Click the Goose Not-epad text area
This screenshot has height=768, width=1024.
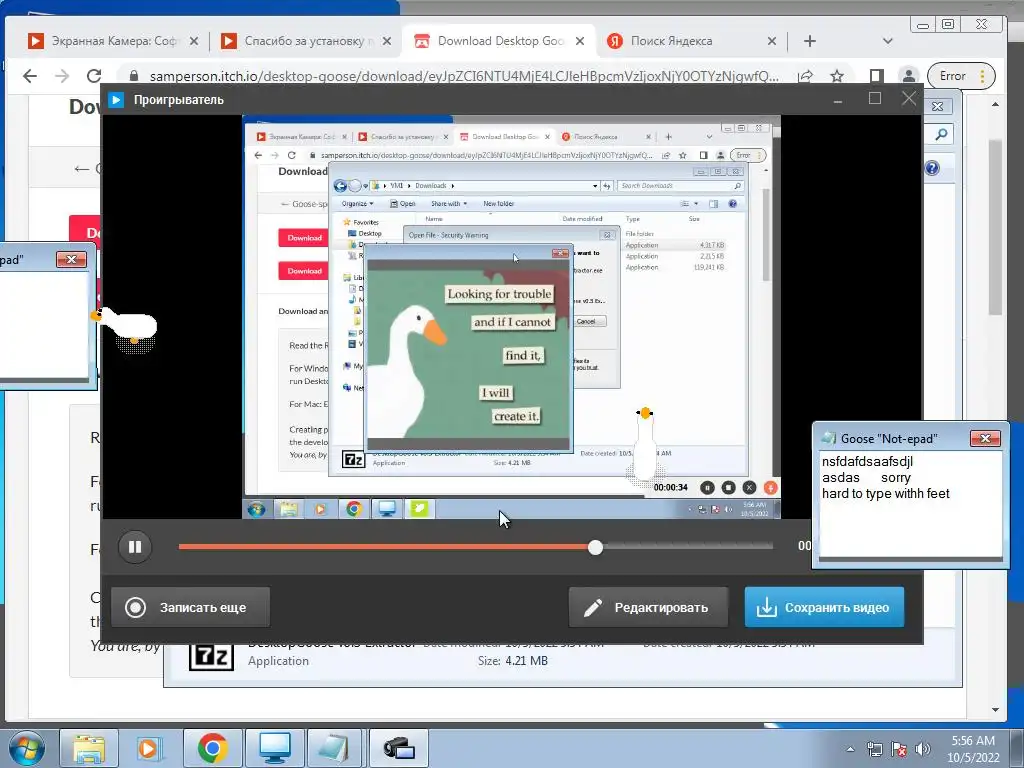coord(911,505)
